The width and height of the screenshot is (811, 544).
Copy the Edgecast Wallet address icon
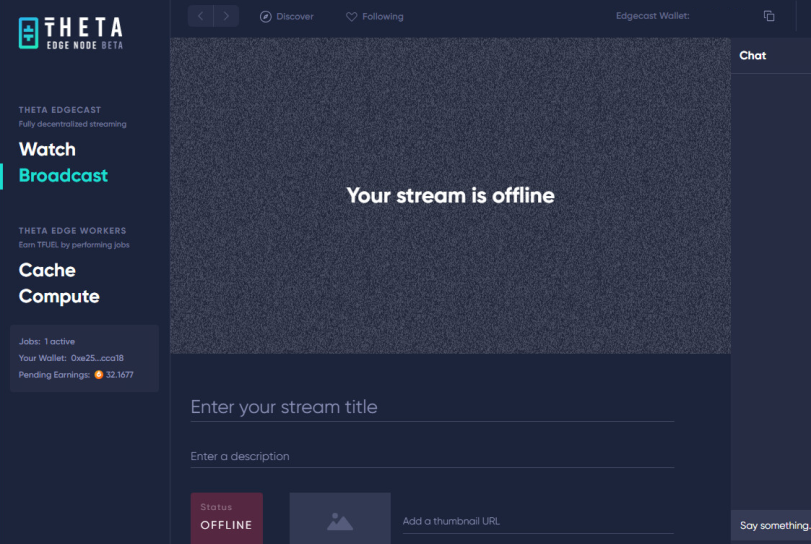(x=769, y=16)
